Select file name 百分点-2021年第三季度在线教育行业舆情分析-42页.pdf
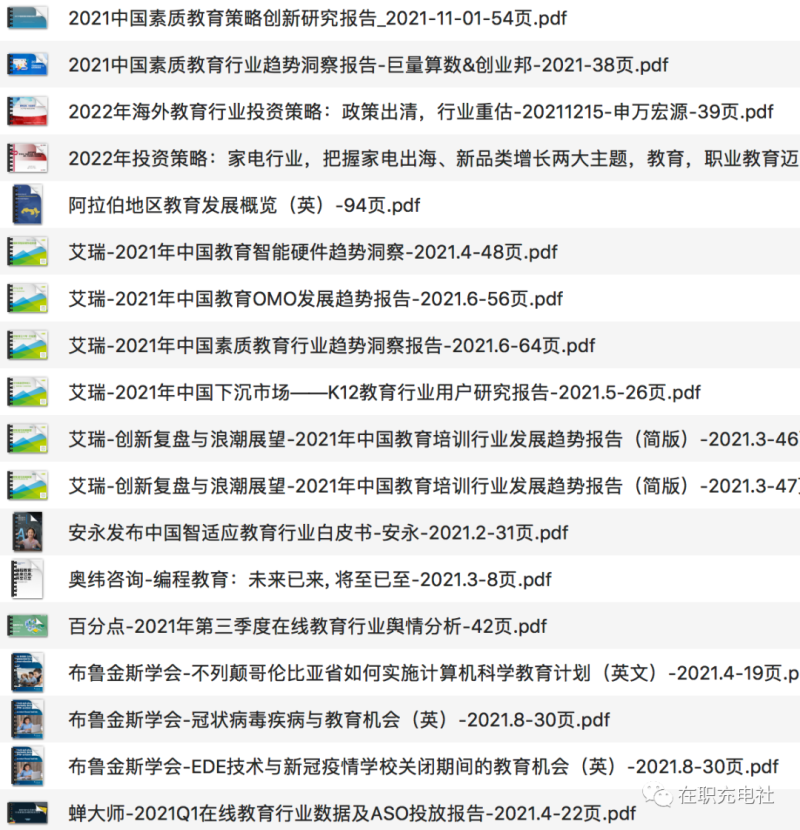The image size is (800, 830). coord(308,626)
